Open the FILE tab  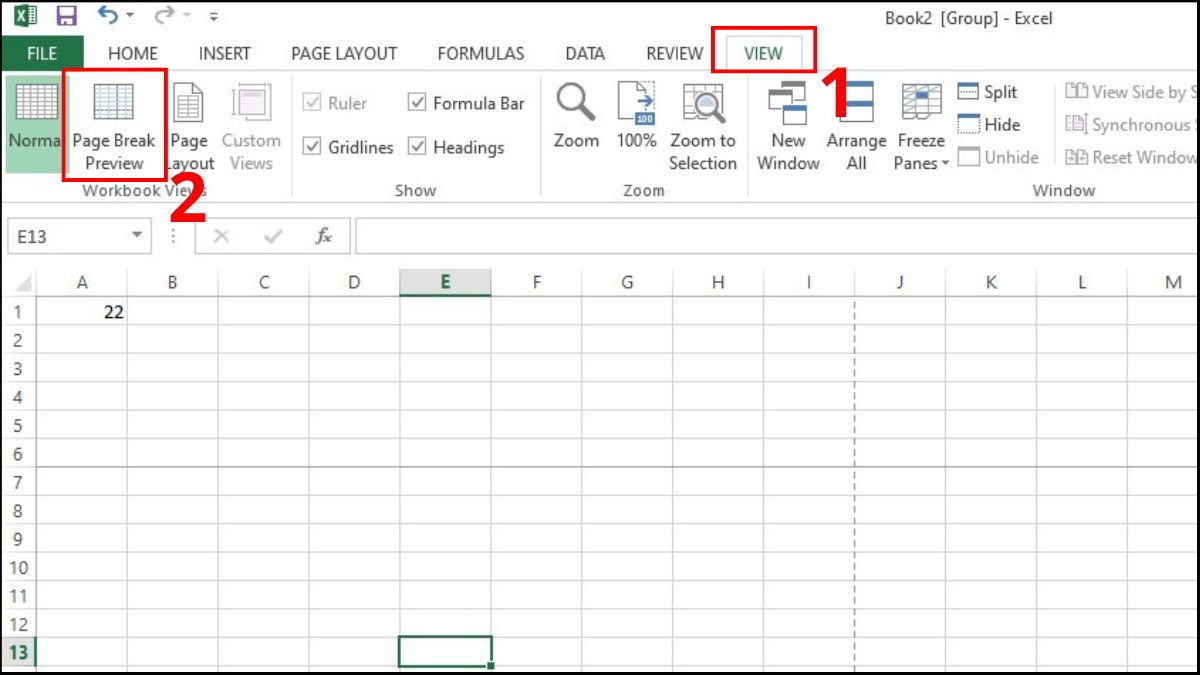pos(42,53)
